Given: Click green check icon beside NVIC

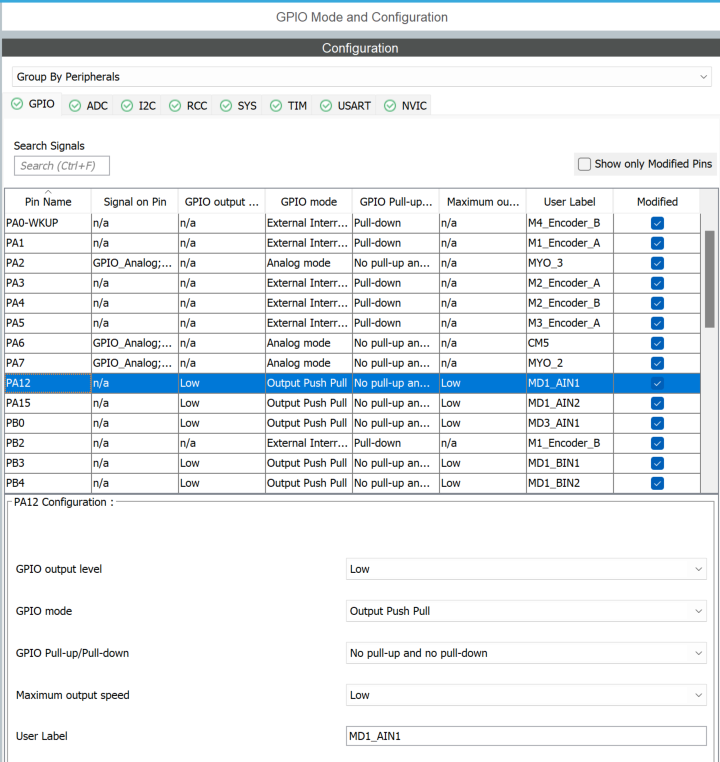Looking at the screenshot, I should 390,105.
